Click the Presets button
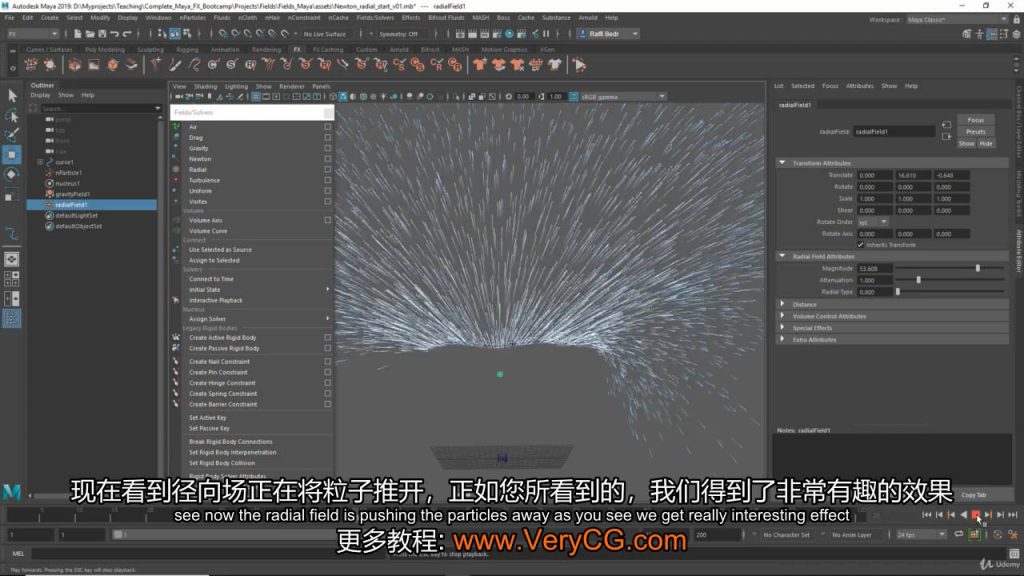 point(976,132)
